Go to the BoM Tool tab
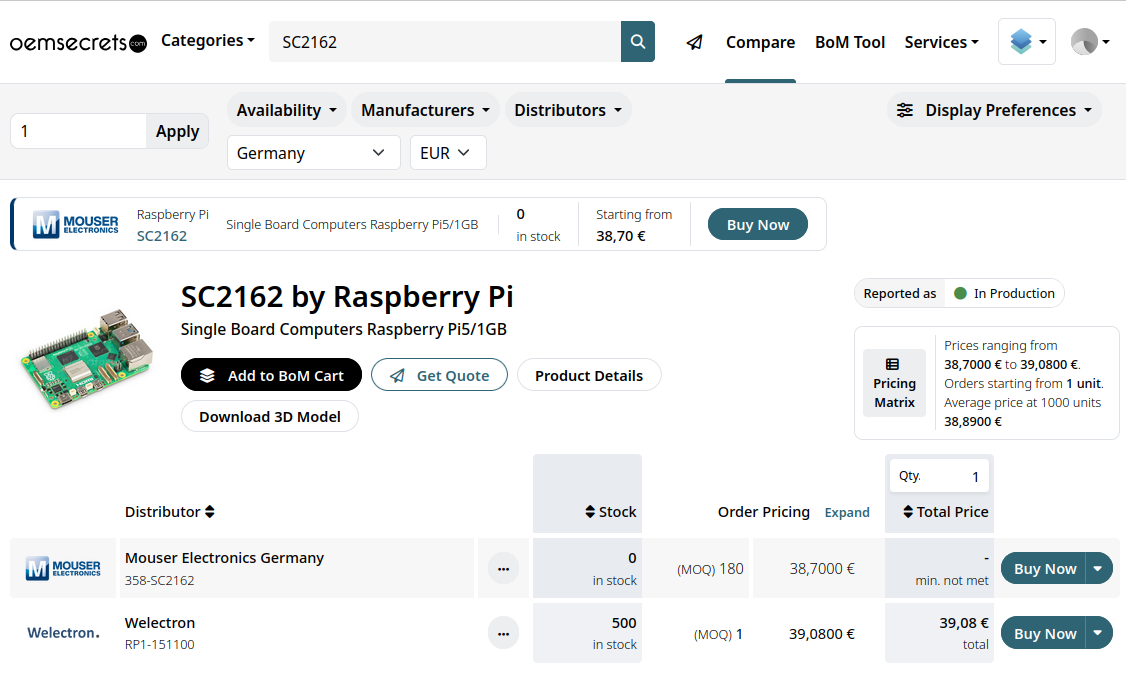Viewport: 1126px width, 685px height. tap(850, 42)
